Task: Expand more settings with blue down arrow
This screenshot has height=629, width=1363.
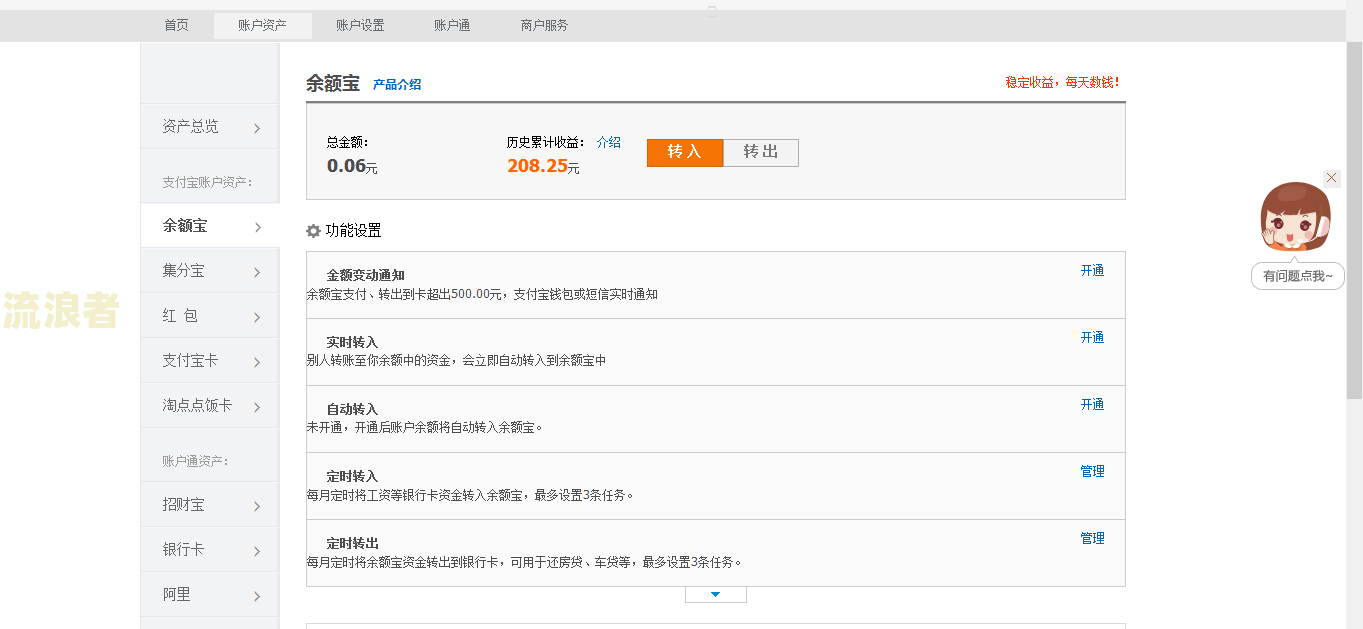Action: click(715, 595)
